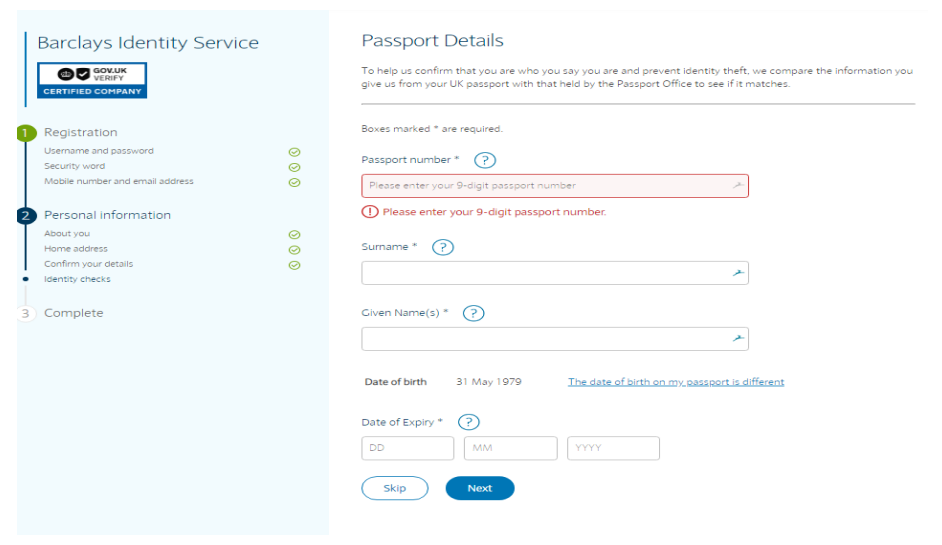The image size is (942, 545).
Task: Click the GOV.UK Verify certified company badge
Action: tap(92, 80)
